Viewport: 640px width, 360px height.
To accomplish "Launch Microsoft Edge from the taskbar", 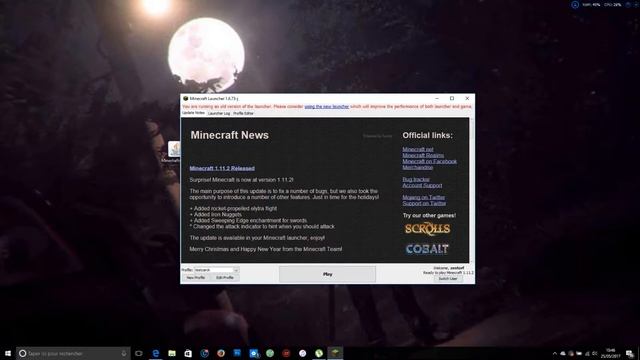I will [x=156, y=353].
